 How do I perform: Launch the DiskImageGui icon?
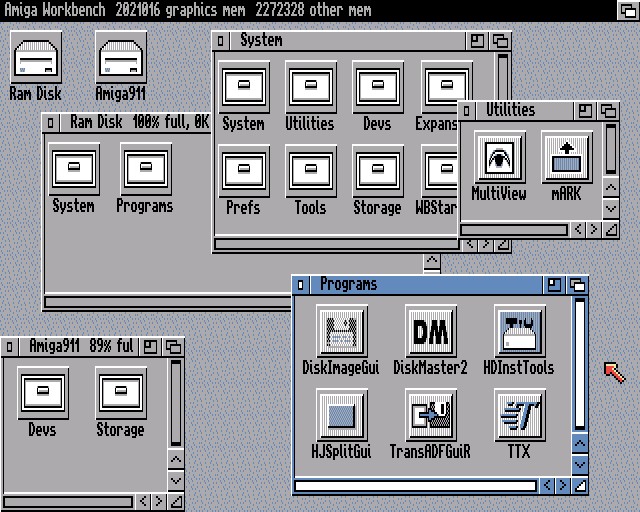tap(341, 331)
